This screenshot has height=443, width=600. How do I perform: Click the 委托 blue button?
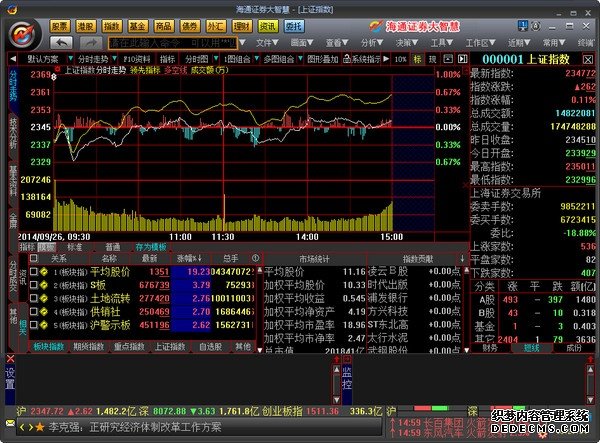[x=294, y=26]
